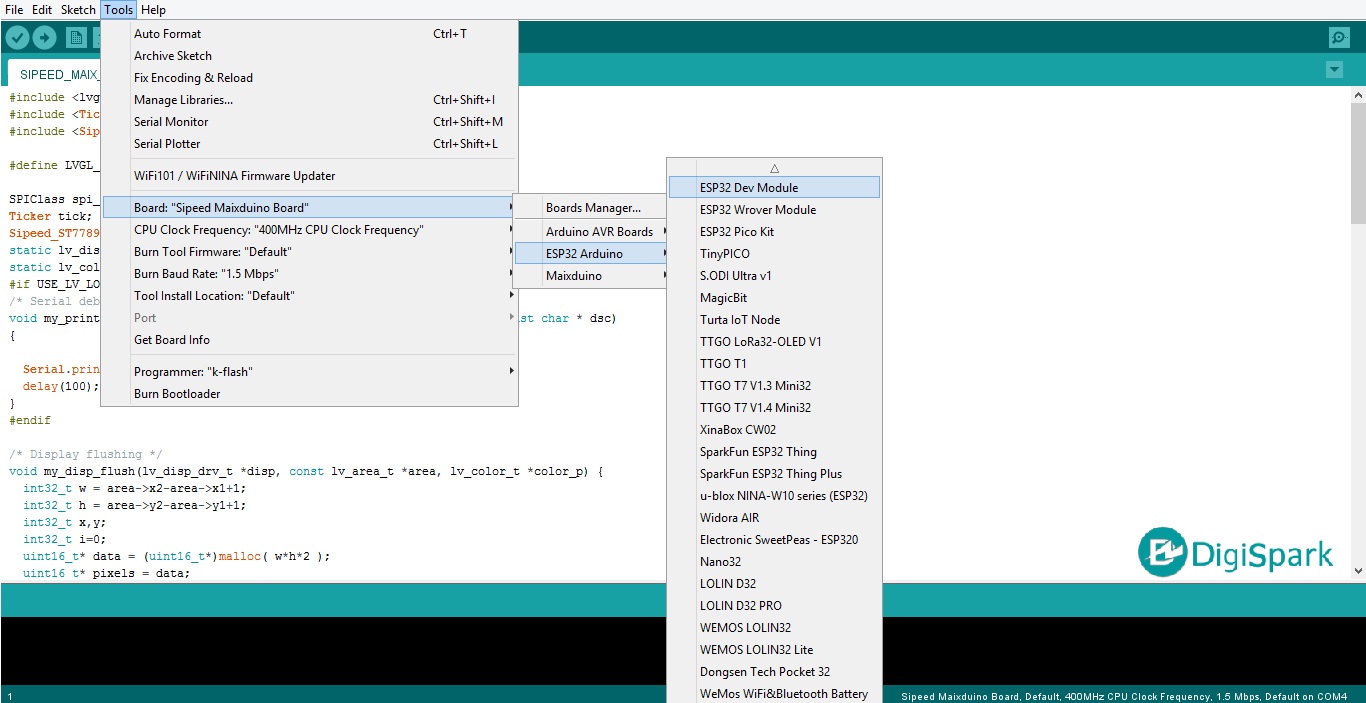The height and width of the screenshot is (703, 1366).
Task: Click the editor scrollbar up arrow
Action: click(1357, 95)
